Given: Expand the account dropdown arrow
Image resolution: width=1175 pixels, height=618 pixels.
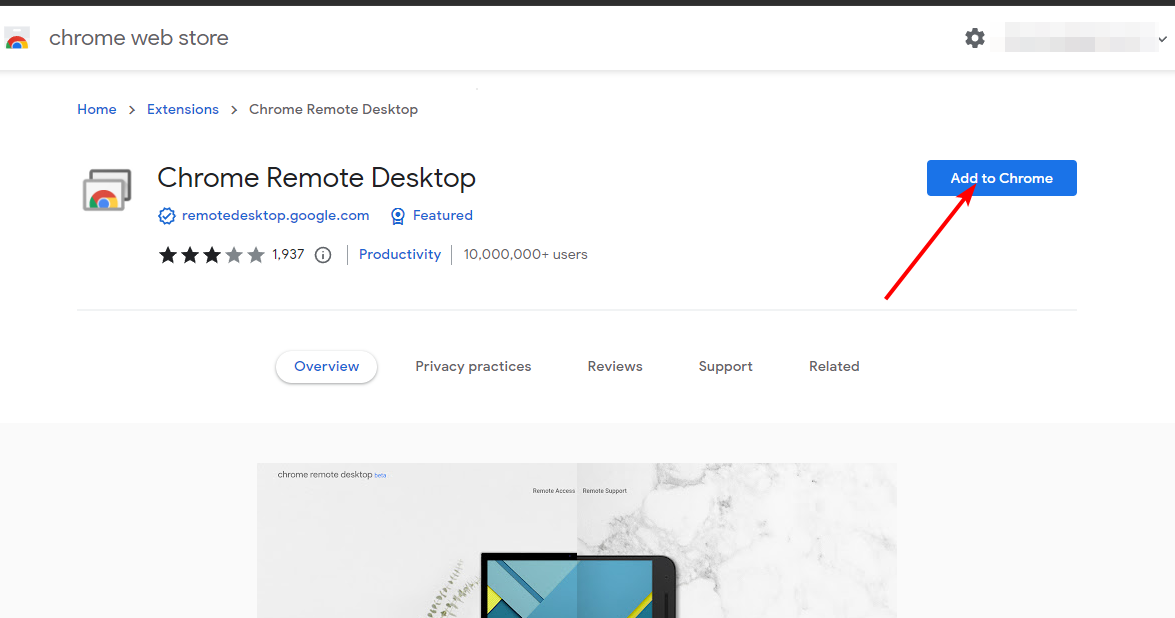Looking at the screenshot, I should 1162,39.
